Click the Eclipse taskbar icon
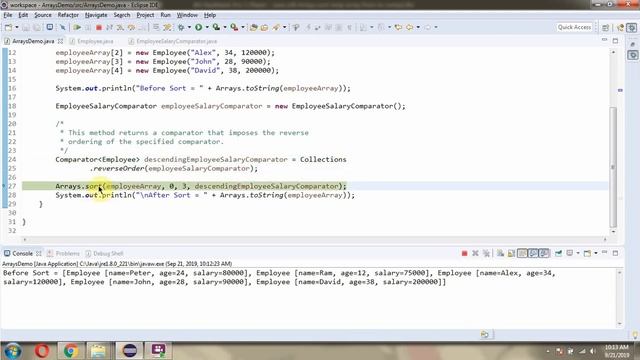640x360 pixels. 130,351
